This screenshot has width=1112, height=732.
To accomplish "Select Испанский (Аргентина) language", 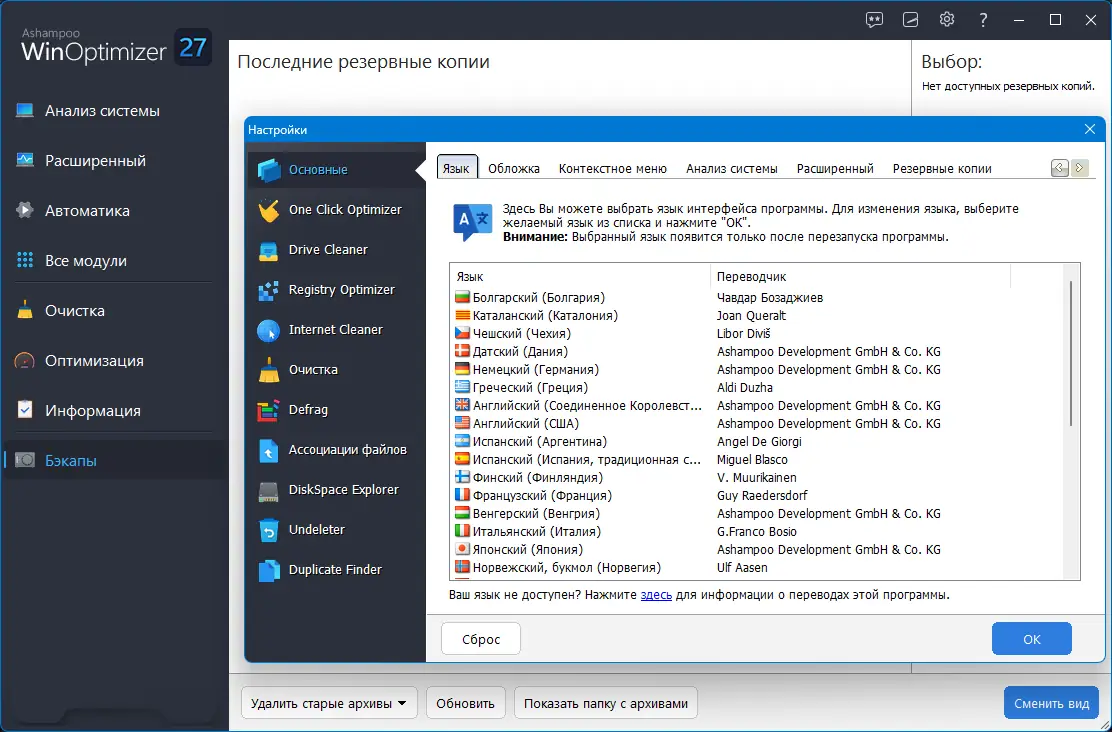I will [x=757, y=442].
